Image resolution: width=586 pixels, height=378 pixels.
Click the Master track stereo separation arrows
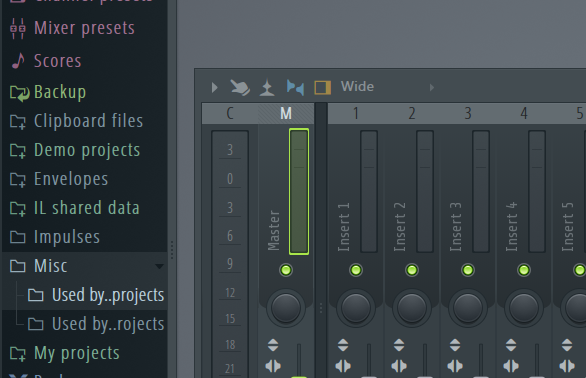pyautogui.click(x=273, y=366)
